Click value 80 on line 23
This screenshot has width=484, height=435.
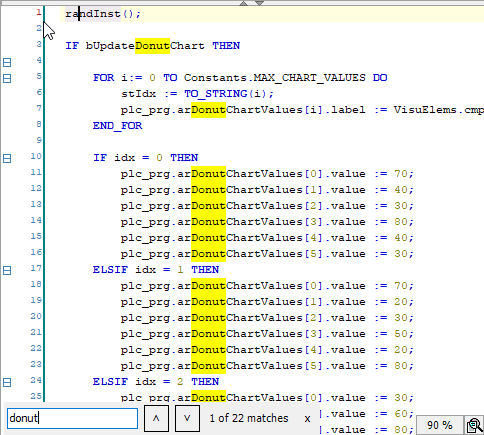point(401,366)
